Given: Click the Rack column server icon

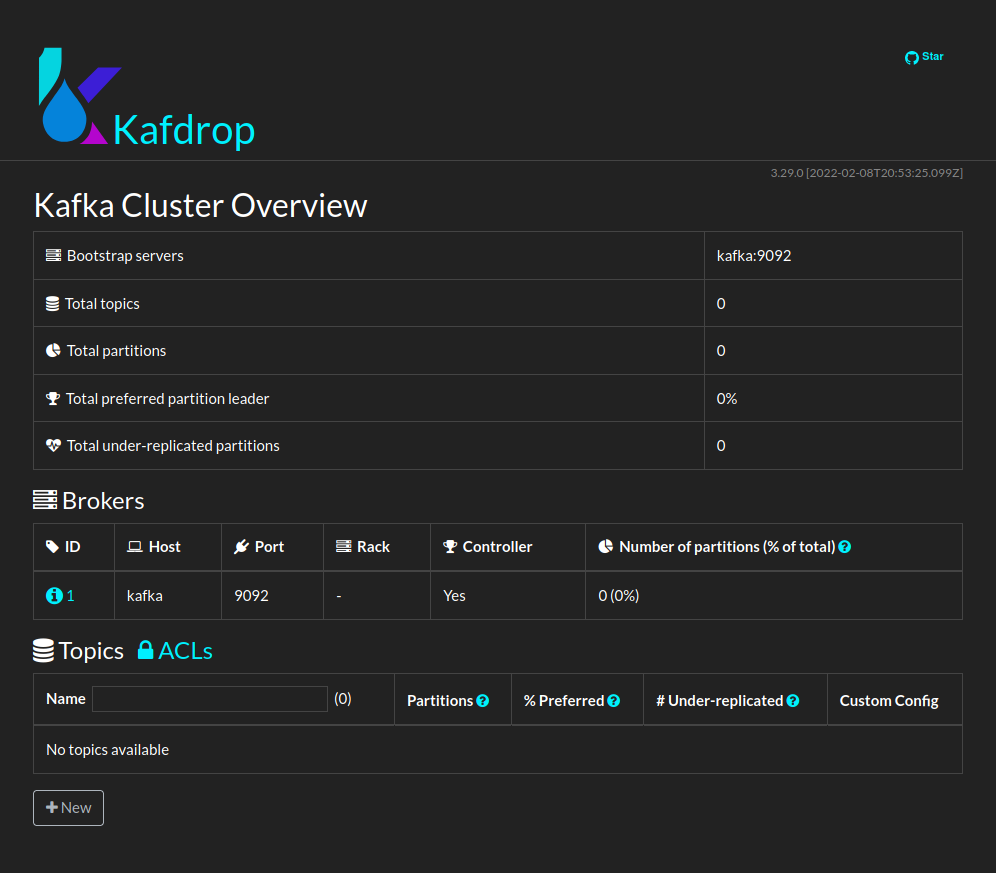Looking at the screenshot, I should [x=344, y=546].
